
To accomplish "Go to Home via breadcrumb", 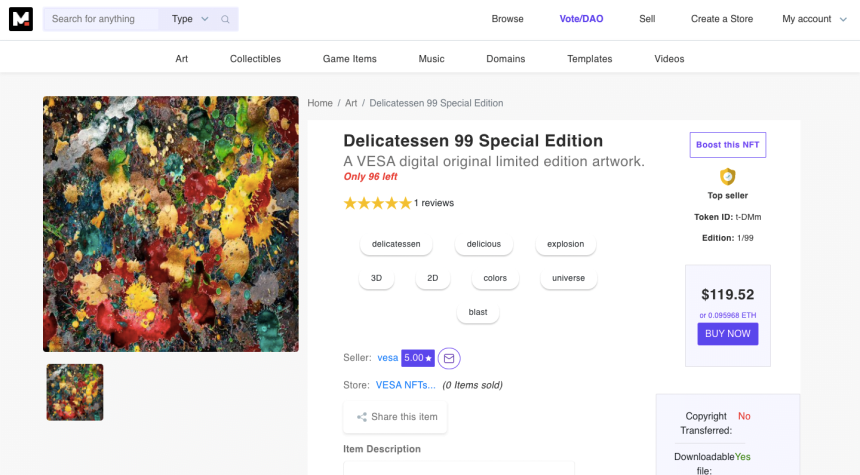I will pos(320,103).
